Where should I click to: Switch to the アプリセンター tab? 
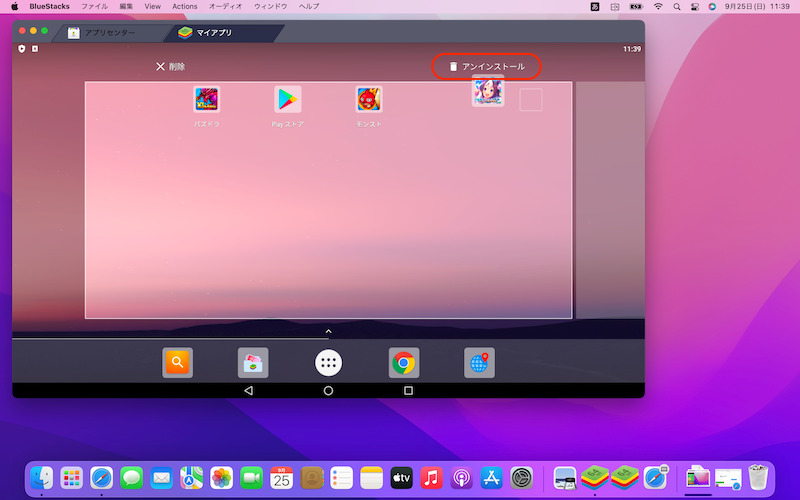(x=104, y=33)
